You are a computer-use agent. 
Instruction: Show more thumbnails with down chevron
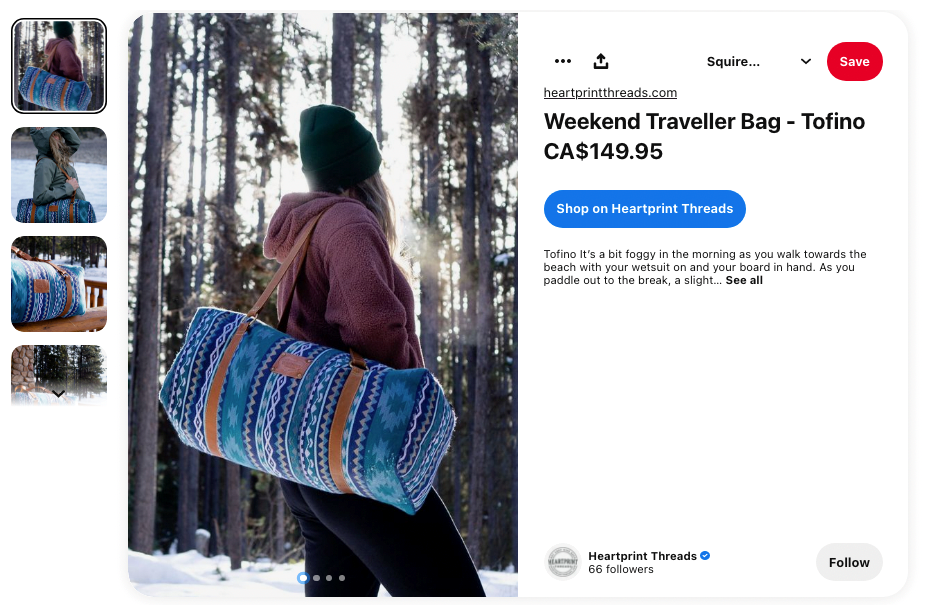point(58,393)
